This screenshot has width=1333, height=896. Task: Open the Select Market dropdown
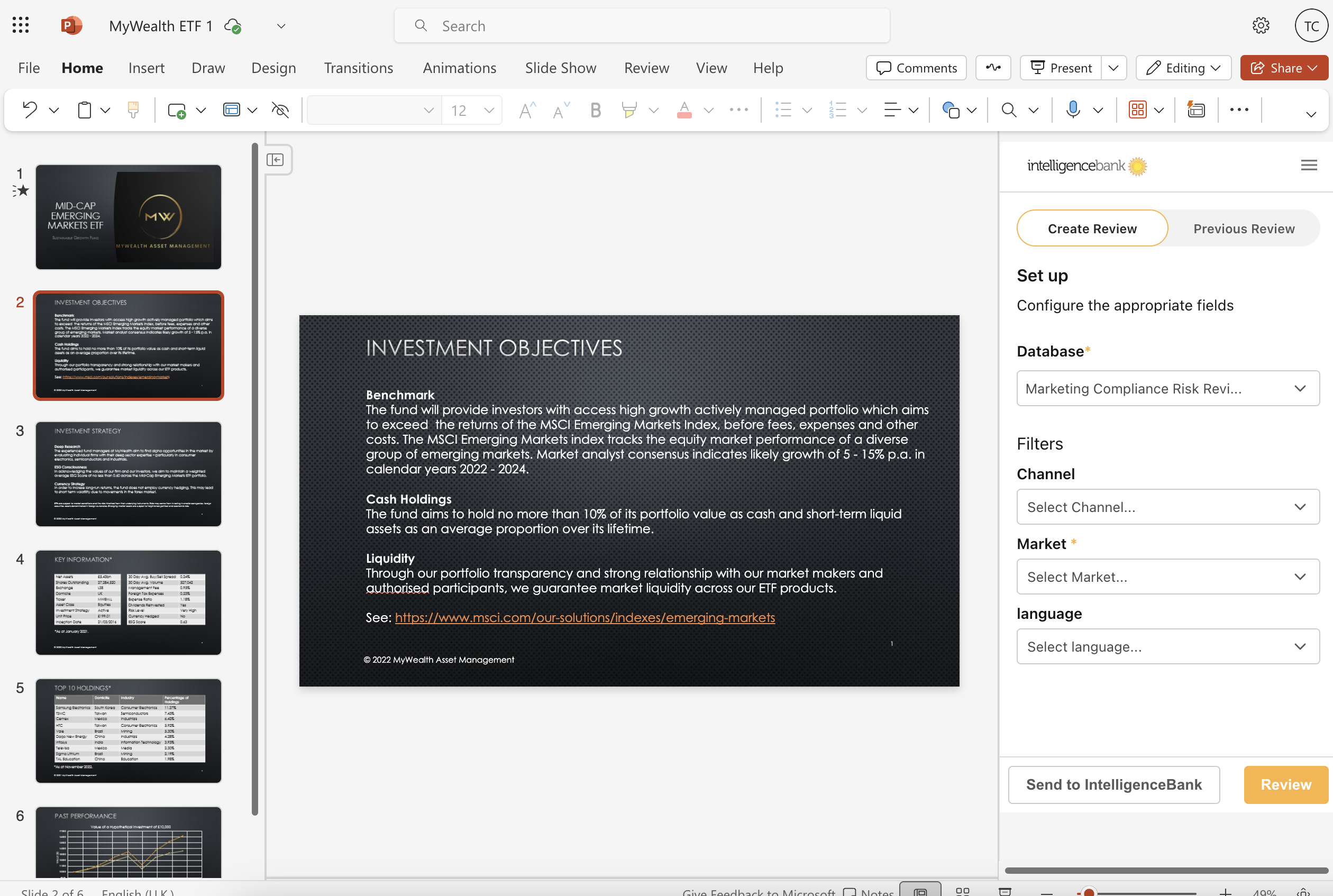[1167, 577]
